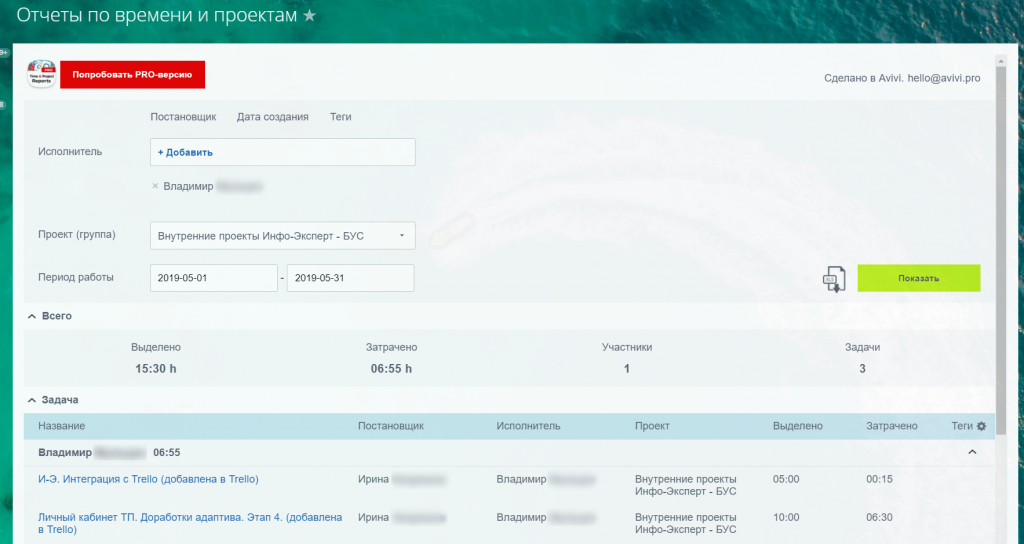Click scrollbar up arrow at top
The image size is (1024, 544).
tap(1000, 61)
